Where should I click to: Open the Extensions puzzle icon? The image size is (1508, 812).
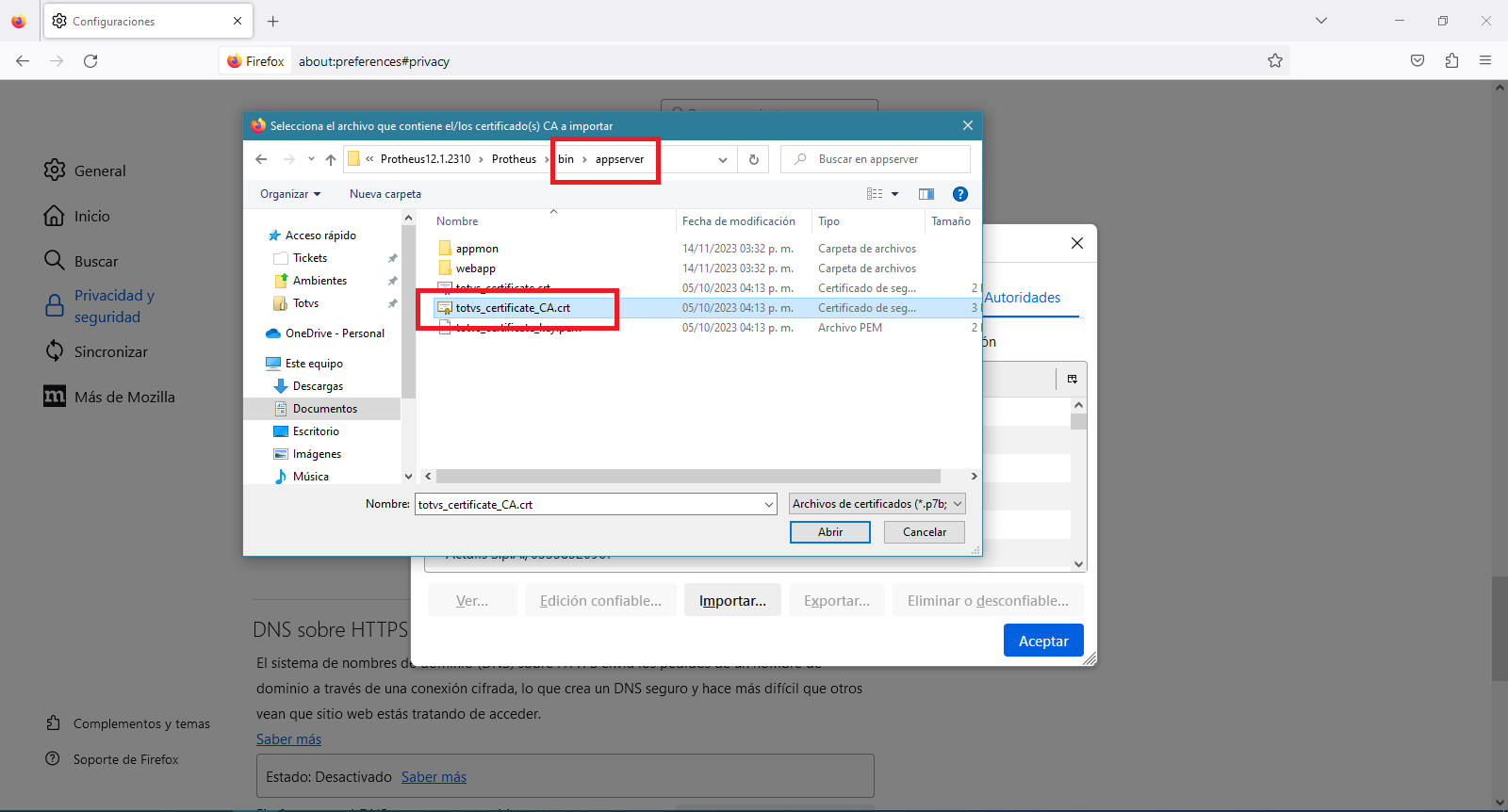(1451, 61)
